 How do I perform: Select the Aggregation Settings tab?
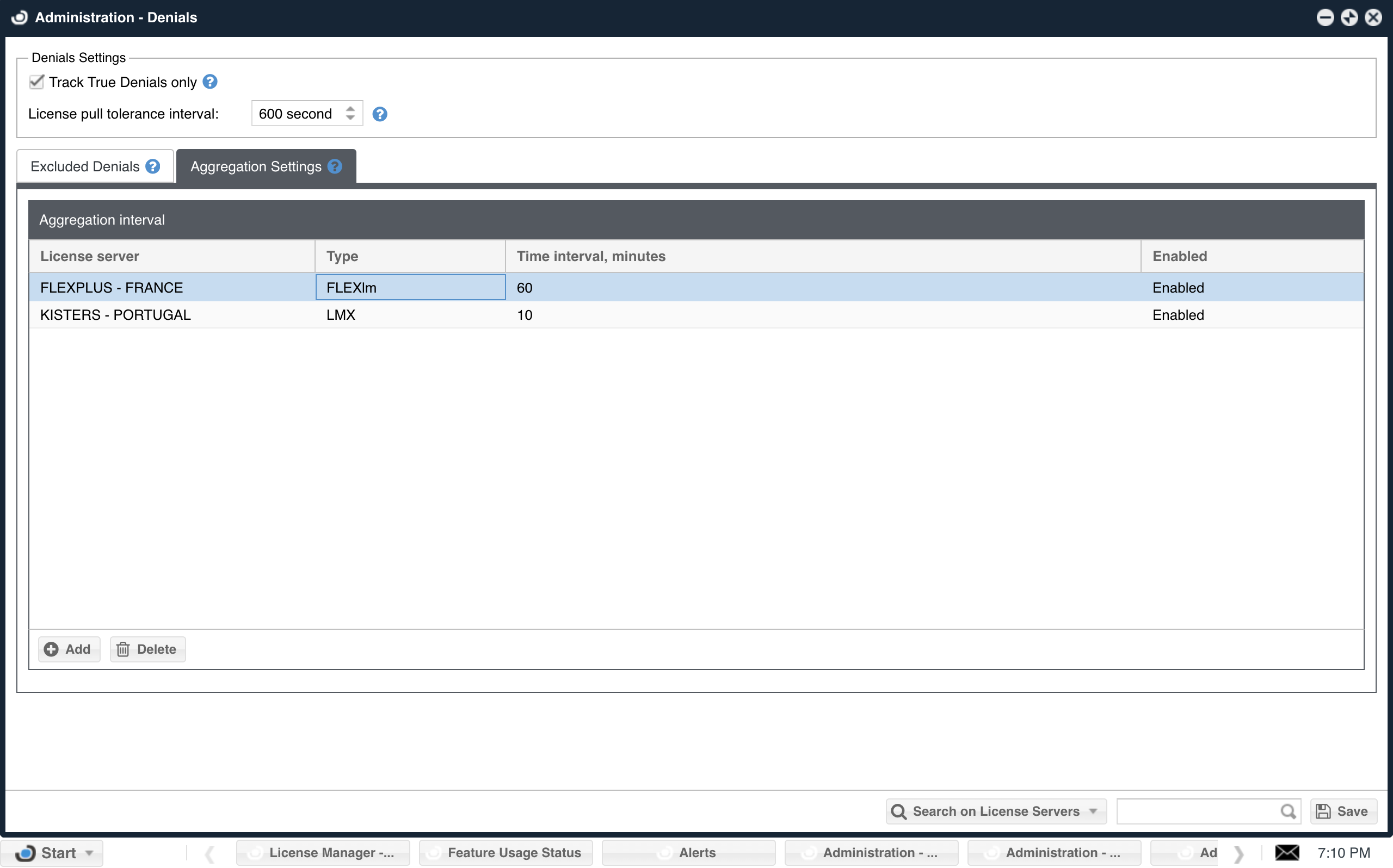[256, 166]
